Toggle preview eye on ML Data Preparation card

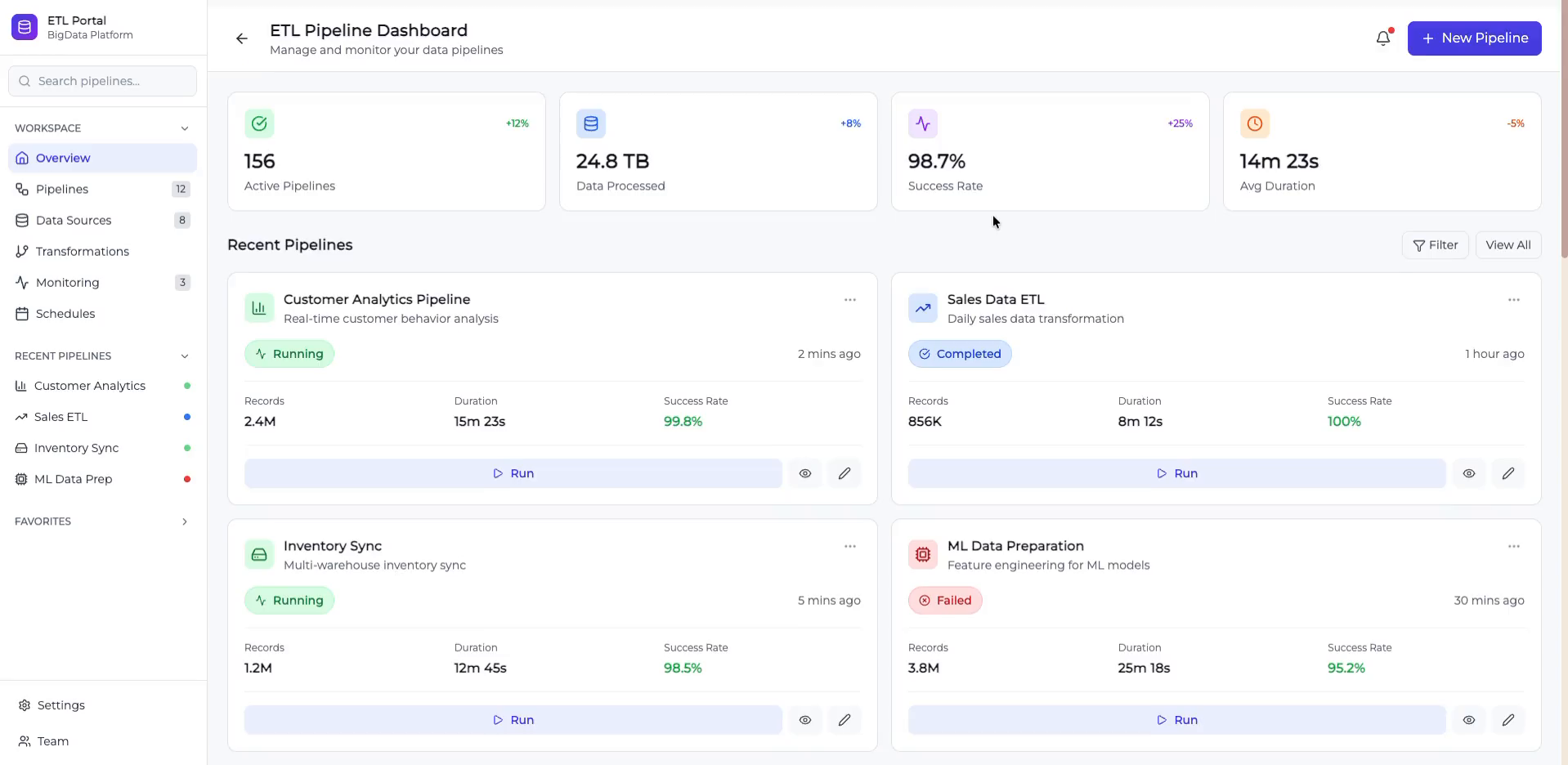(x=1468, y=720)
